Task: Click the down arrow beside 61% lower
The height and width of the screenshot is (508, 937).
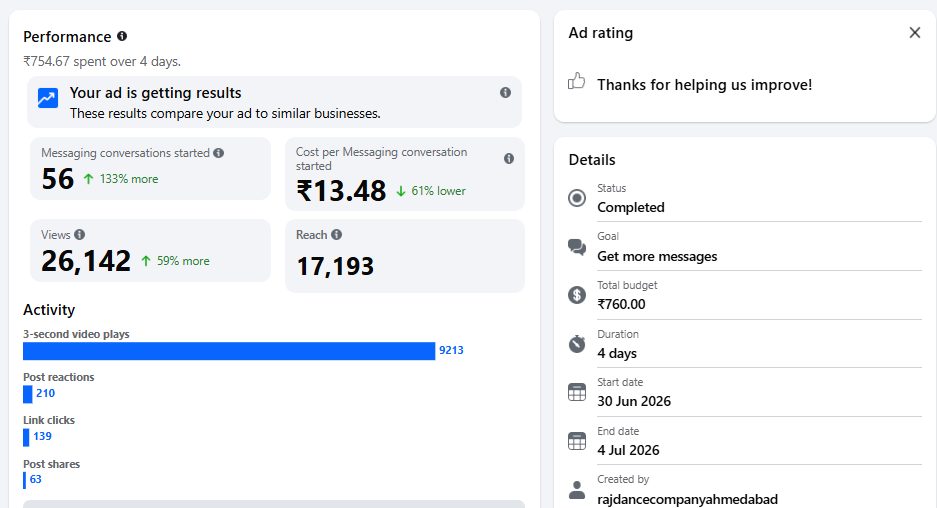Action: (x=401, y=191)
